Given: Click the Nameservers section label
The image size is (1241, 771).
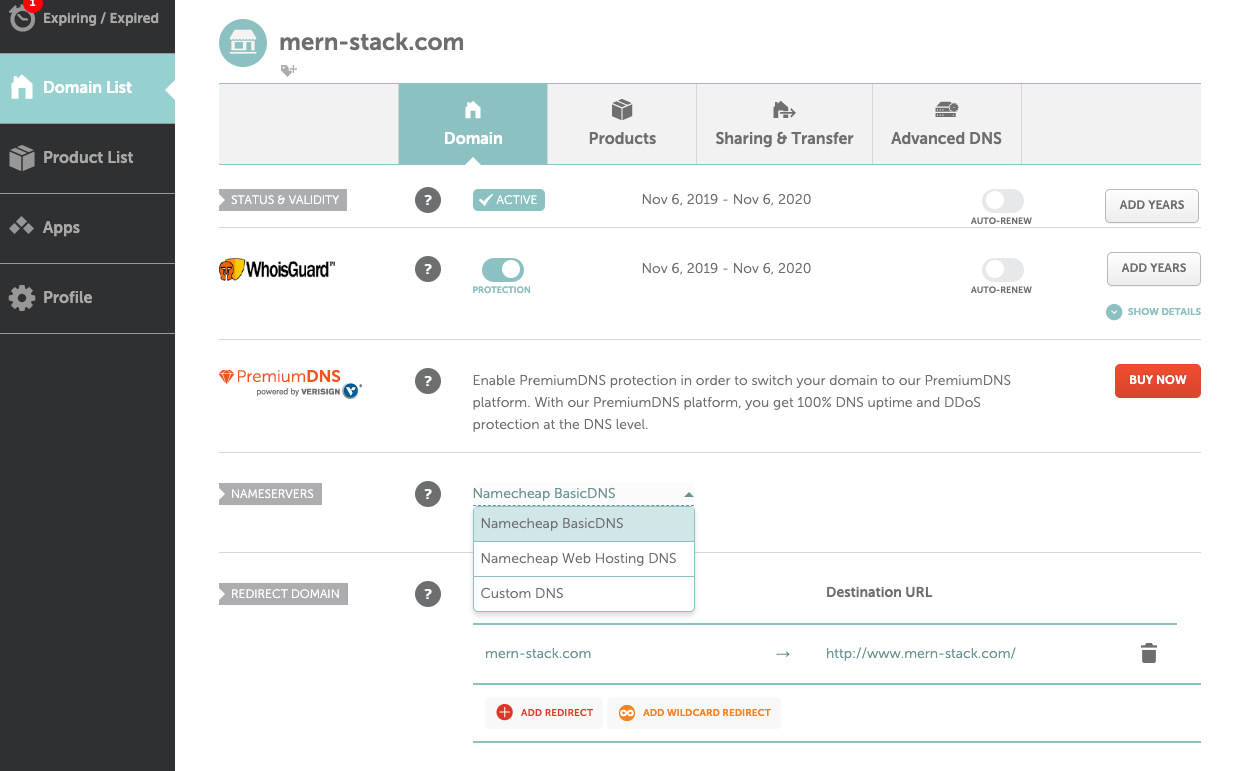Looking at the screenshot, I should tap(270, 494).
